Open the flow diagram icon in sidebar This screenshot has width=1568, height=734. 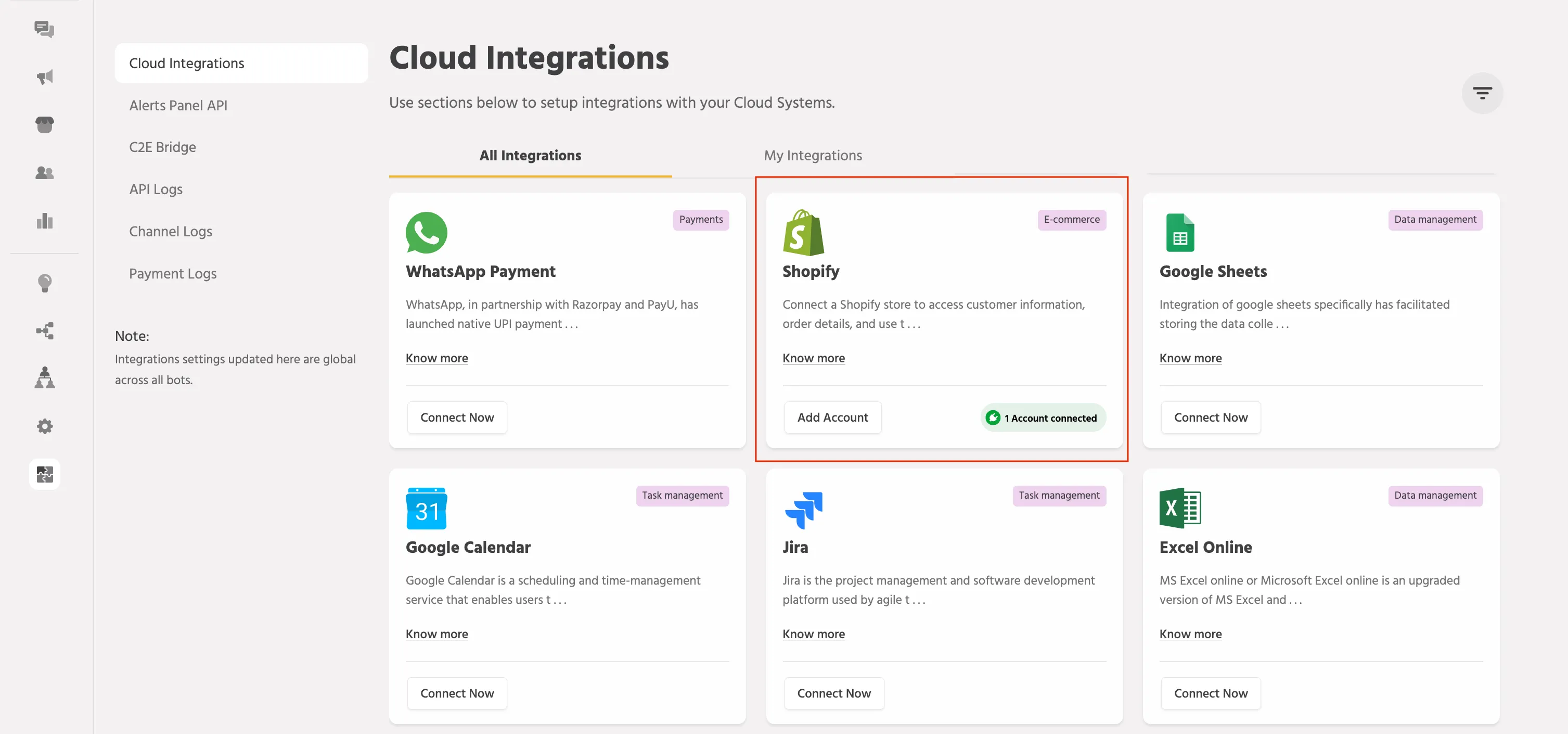(44, 331)
